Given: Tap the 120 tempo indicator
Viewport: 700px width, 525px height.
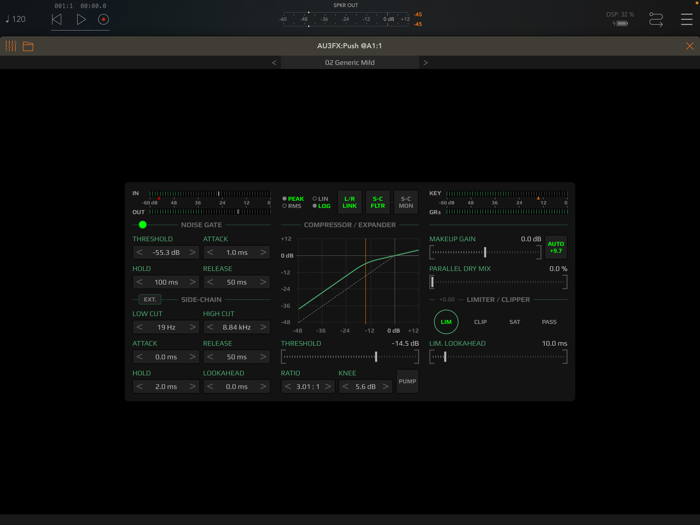Looking at the screenshot, I should (x=16, y=19).
